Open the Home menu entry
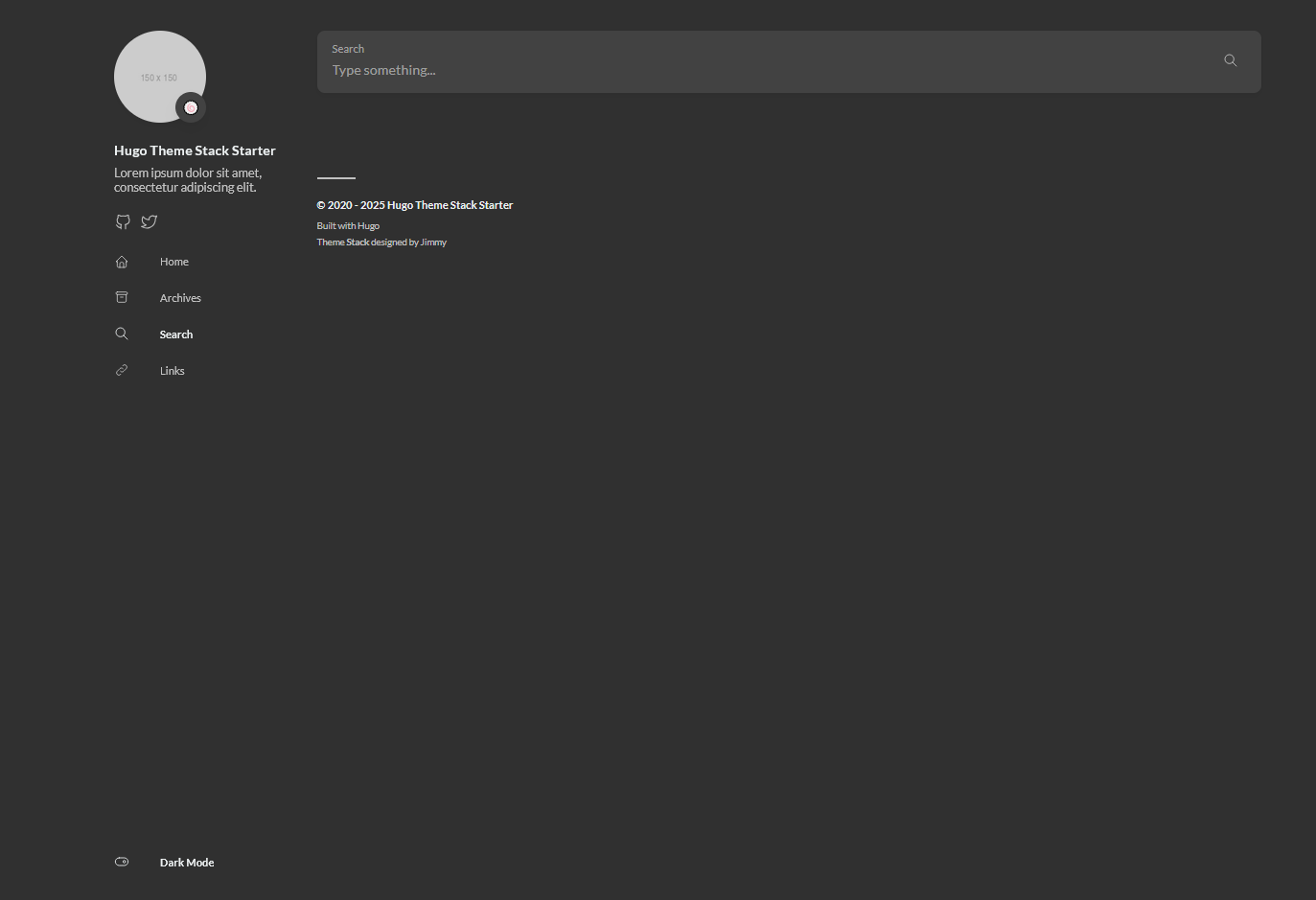 (173, 261)
